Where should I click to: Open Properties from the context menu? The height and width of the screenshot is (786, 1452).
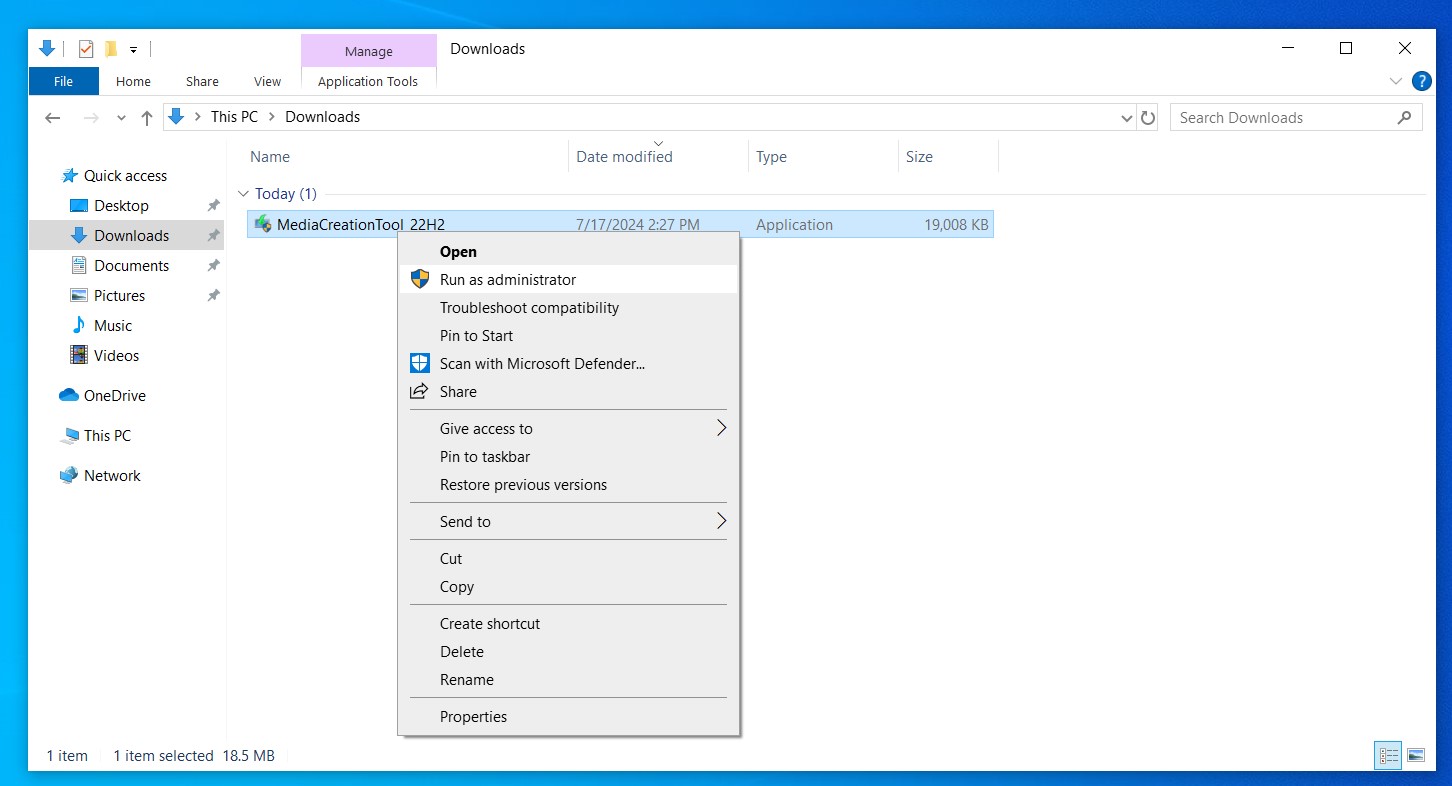[568, 717]
